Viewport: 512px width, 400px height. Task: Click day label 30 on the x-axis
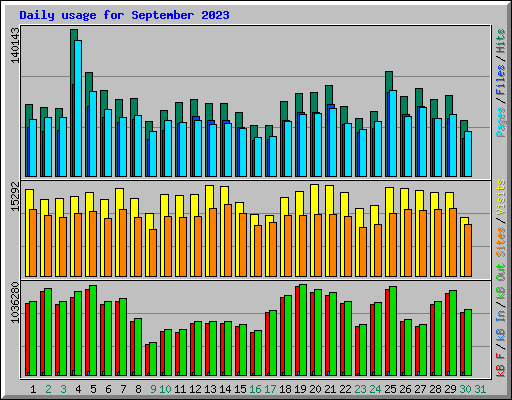pos(465,389)
